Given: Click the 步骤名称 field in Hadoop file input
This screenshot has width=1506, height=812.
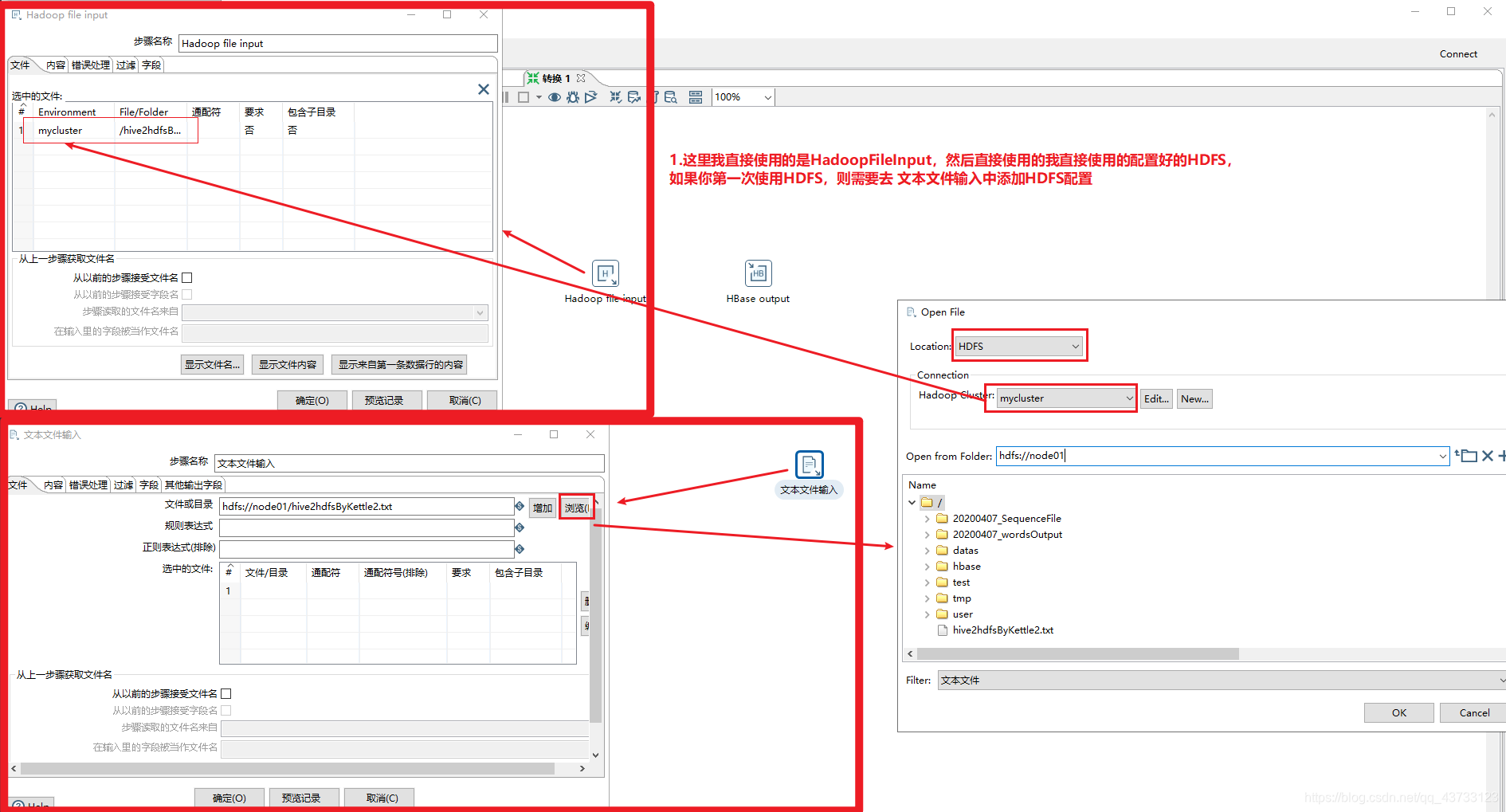Looking at the screenshot, I should [x=338, y=44].
